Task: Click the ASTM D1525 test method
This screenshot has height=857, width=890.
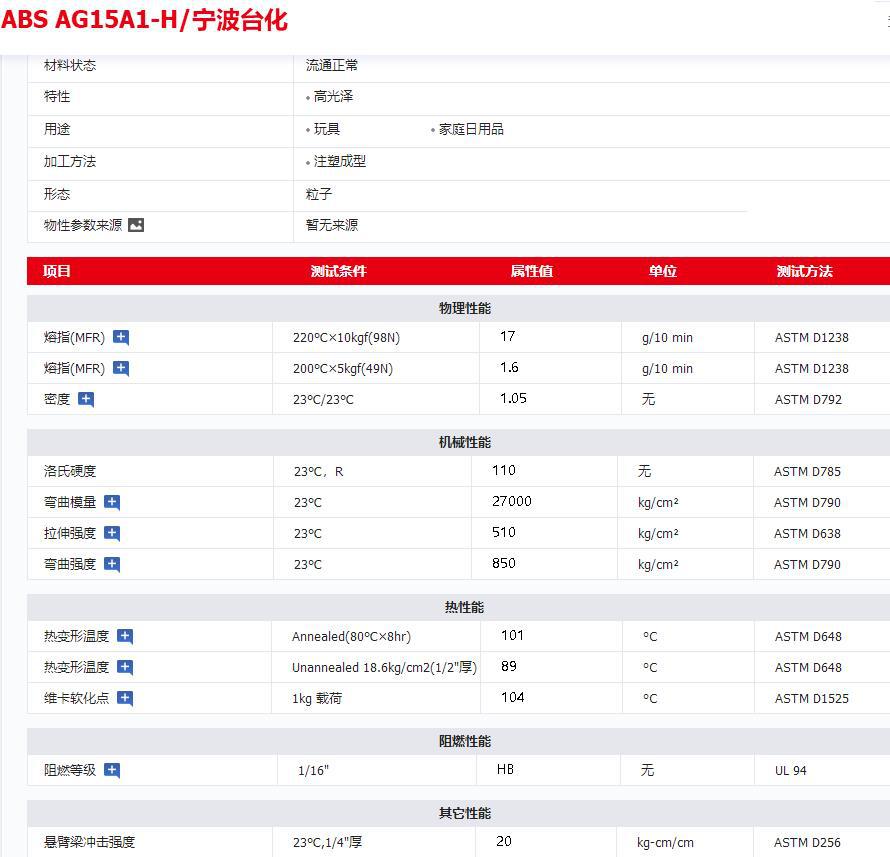Action: 812,699
